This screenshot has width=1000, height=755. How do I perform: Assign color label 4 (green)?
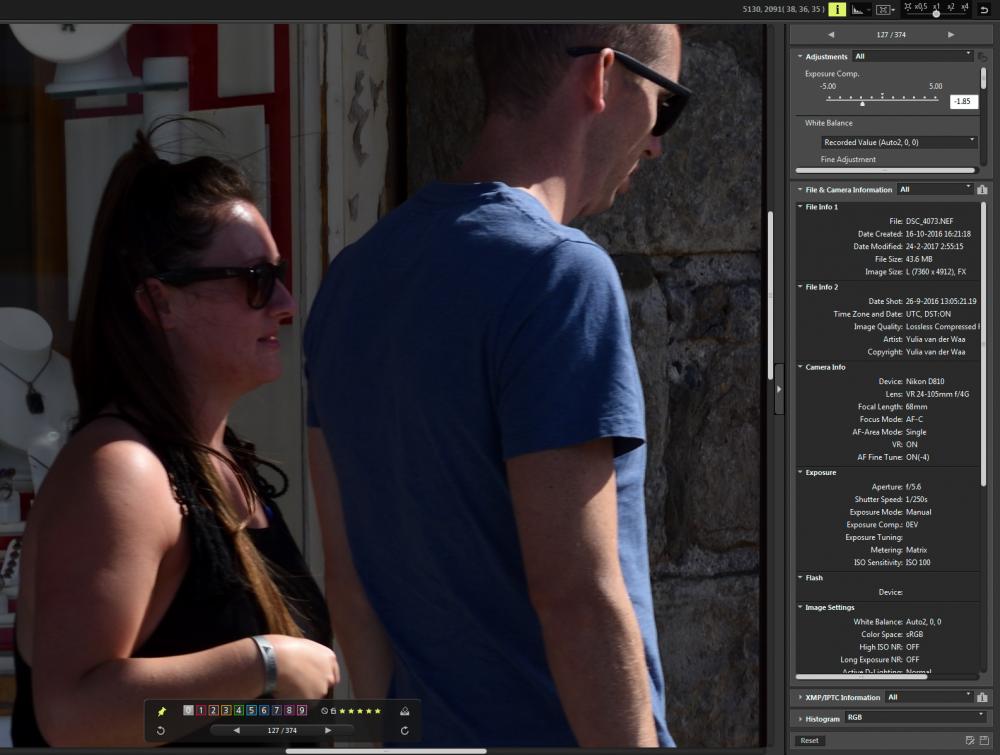click(x=239, y=710)
